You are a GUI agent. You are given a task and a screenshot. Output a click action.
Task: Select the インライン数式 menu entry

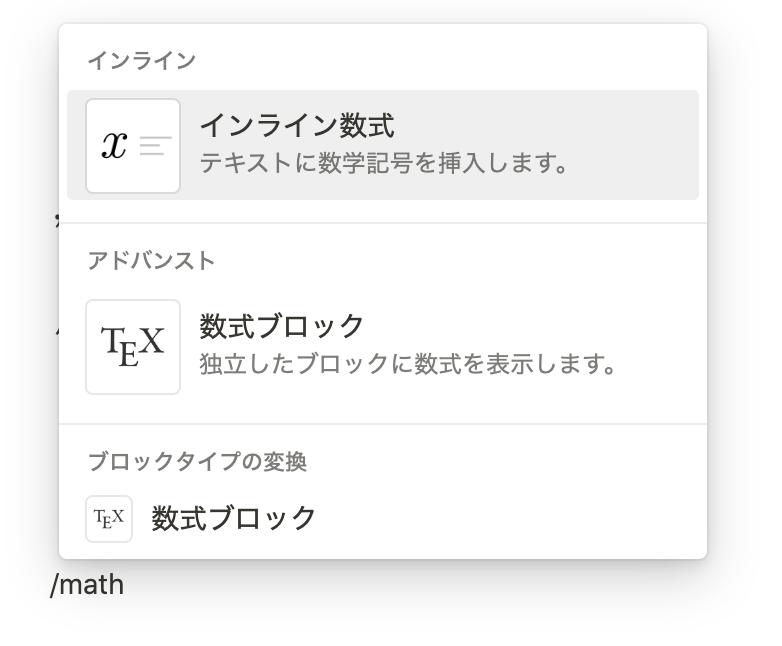click(383, 145)
